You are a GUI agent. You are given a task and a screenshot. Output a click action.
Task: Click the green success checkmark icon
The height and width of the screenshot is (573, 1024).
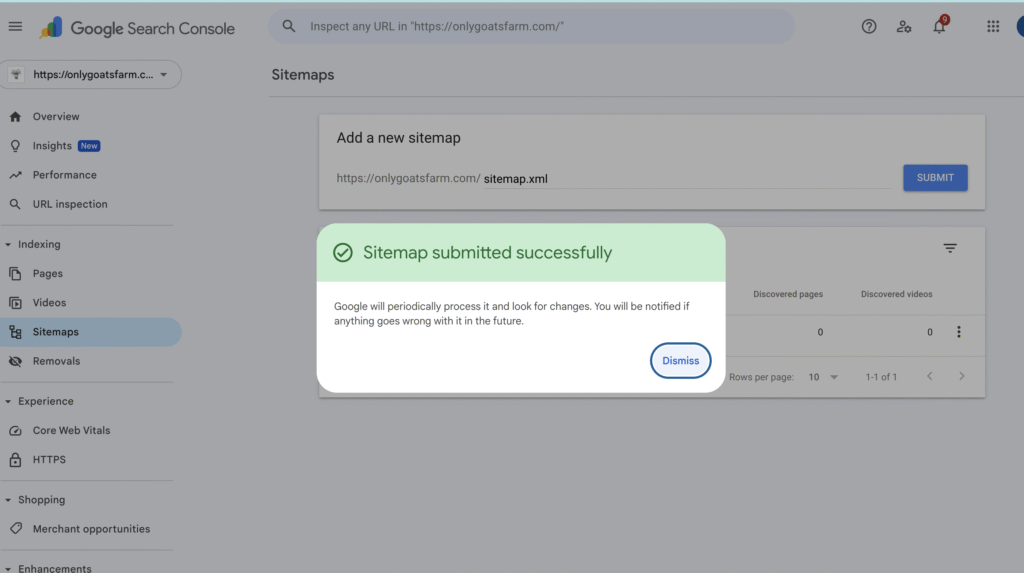343,253
